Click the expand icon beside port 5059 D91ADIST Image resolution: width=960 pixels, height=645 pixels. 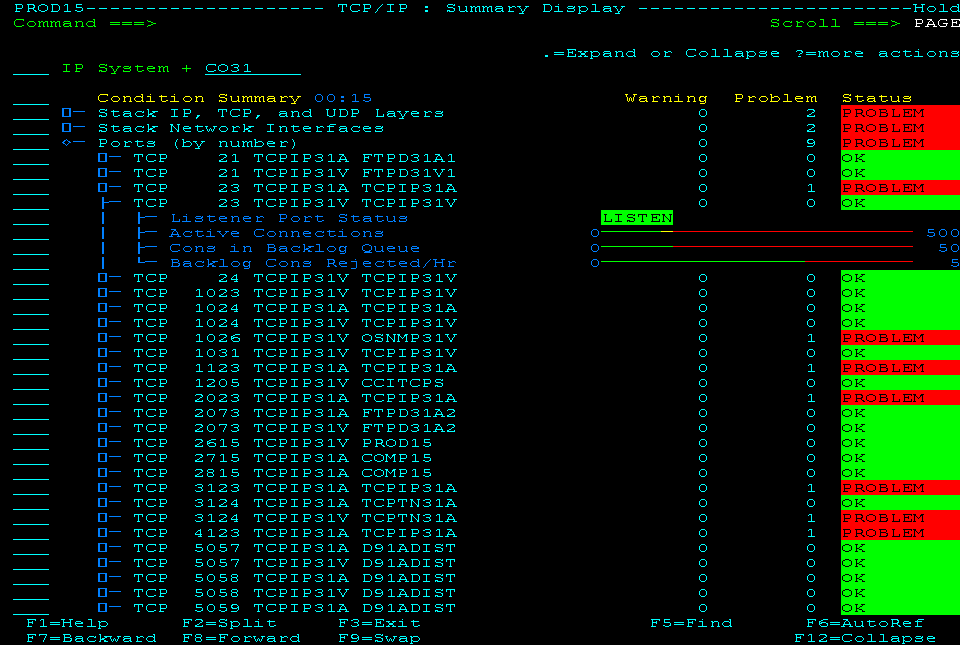pyautogui.click(x=100, y=607)
